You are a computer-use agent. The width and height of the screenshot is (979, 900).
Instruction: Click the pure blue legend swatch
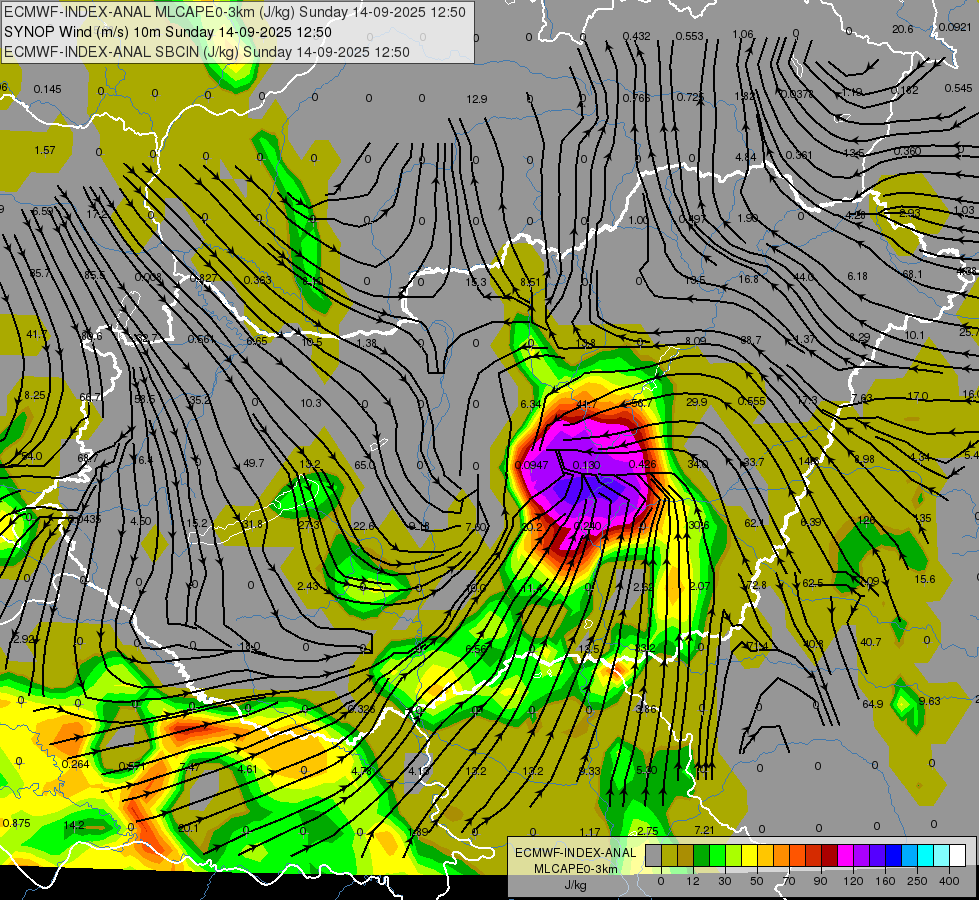pyautogui.click(x=893, y=855)
